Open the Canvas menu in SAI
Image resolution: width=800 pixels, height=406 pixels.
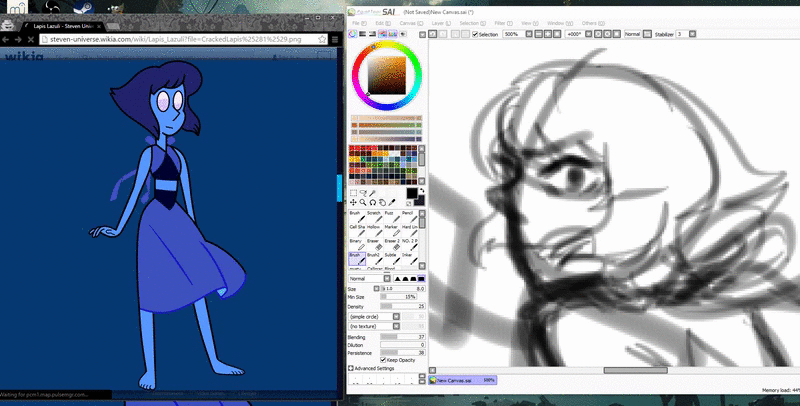click(411, 23)
